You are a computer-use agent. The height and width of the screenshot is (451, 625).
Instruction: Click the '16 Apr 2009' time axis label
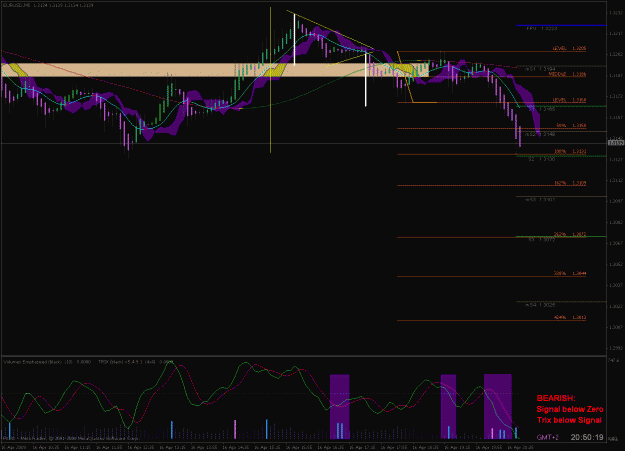pos(13,447)
